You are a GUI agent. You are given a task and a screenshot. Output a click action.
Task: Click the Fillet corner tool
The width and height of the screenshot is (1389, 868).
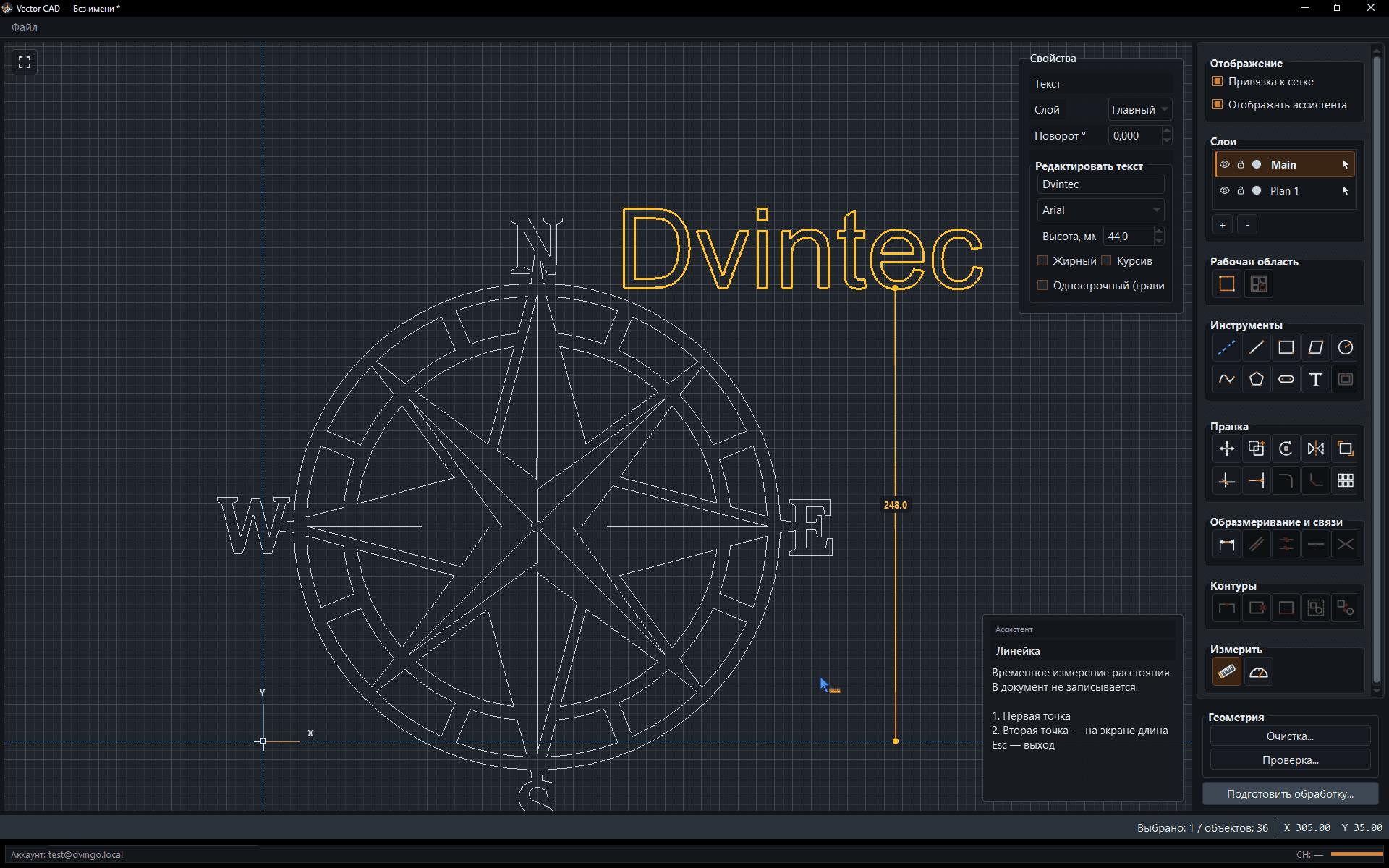pos(1286,480)
